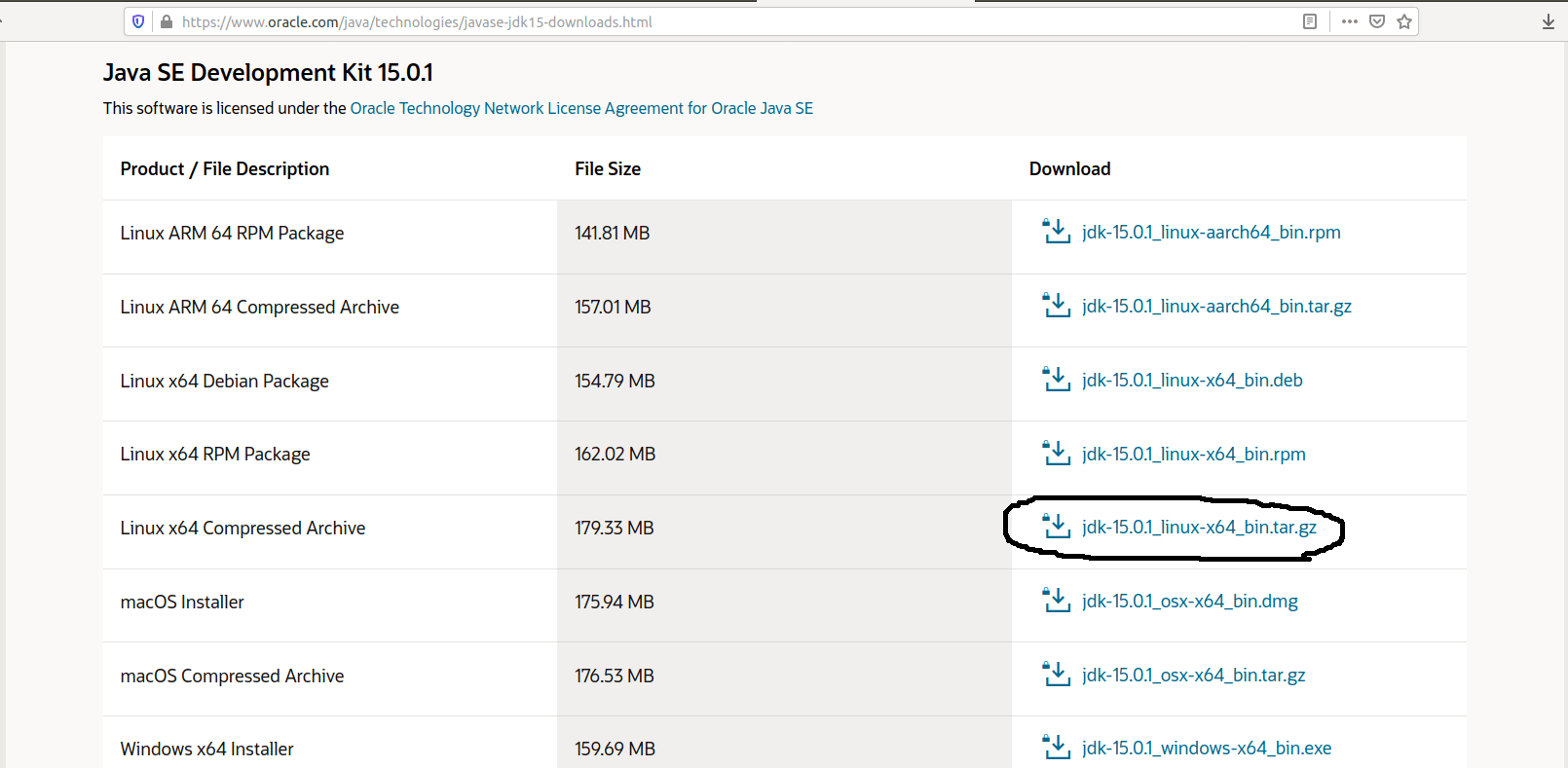Toggle reader view icon in address bar

click(1310, 21)
